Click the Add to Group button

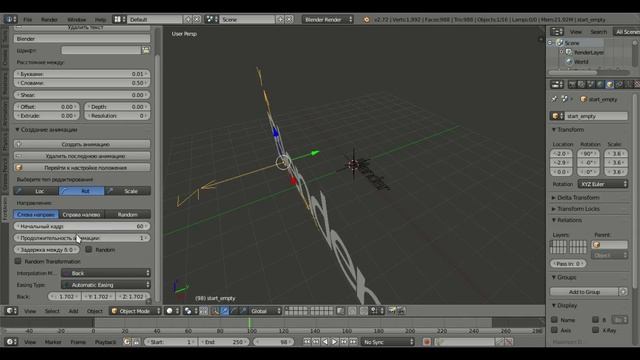tap(584, 292)
